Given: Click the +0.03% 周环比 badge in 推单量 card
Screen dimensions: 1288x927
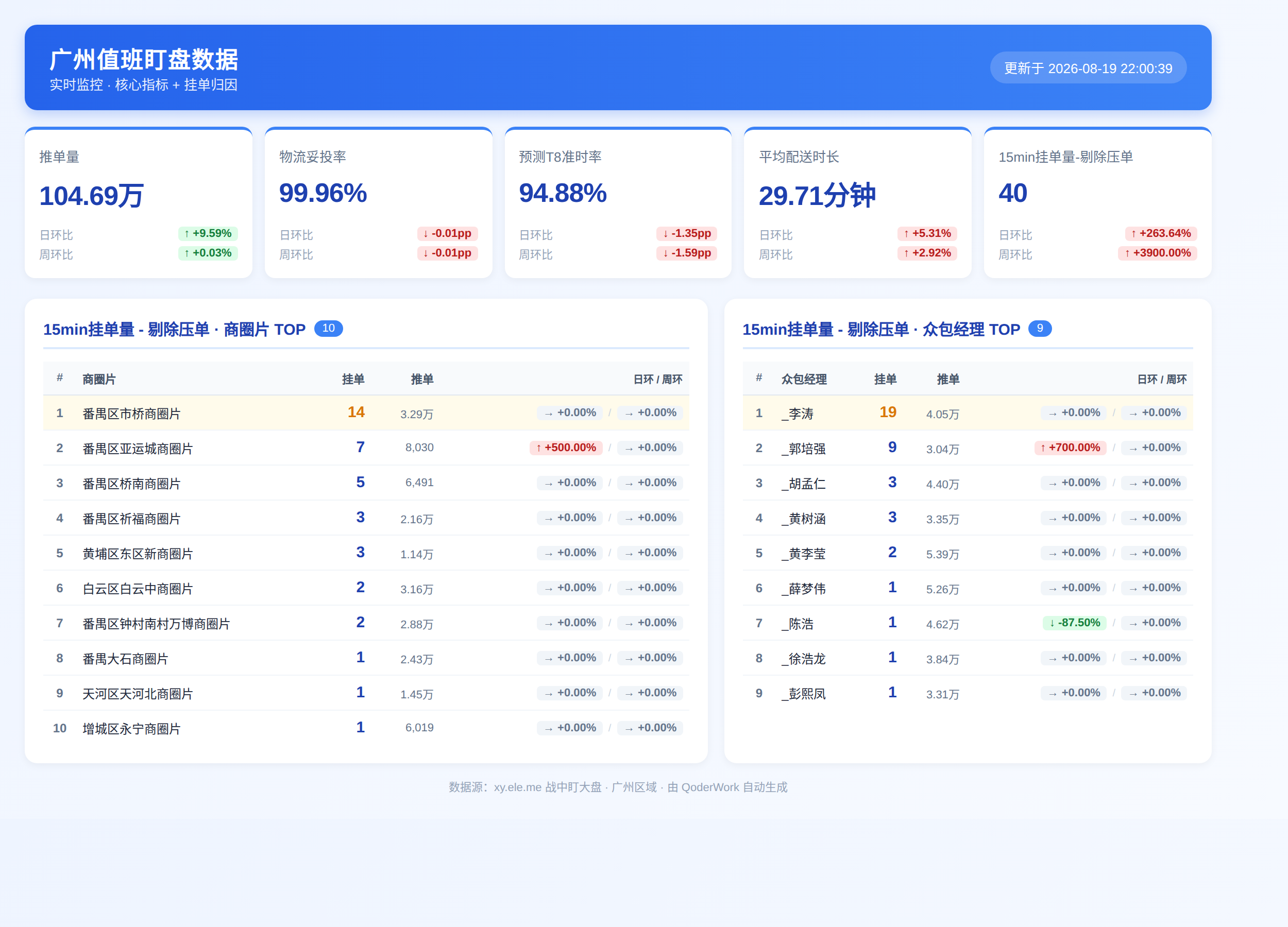Looking at the screenshot, I should (x=208, y=253).
